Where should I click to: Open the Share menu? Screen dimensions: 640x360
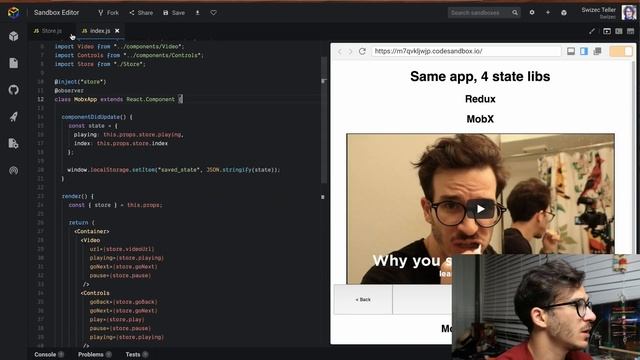(x=141, y=13)
